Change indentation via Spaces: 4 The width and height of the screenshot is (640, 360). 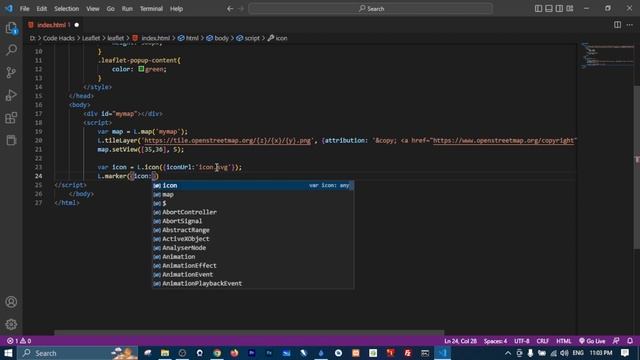coord(495,341)
